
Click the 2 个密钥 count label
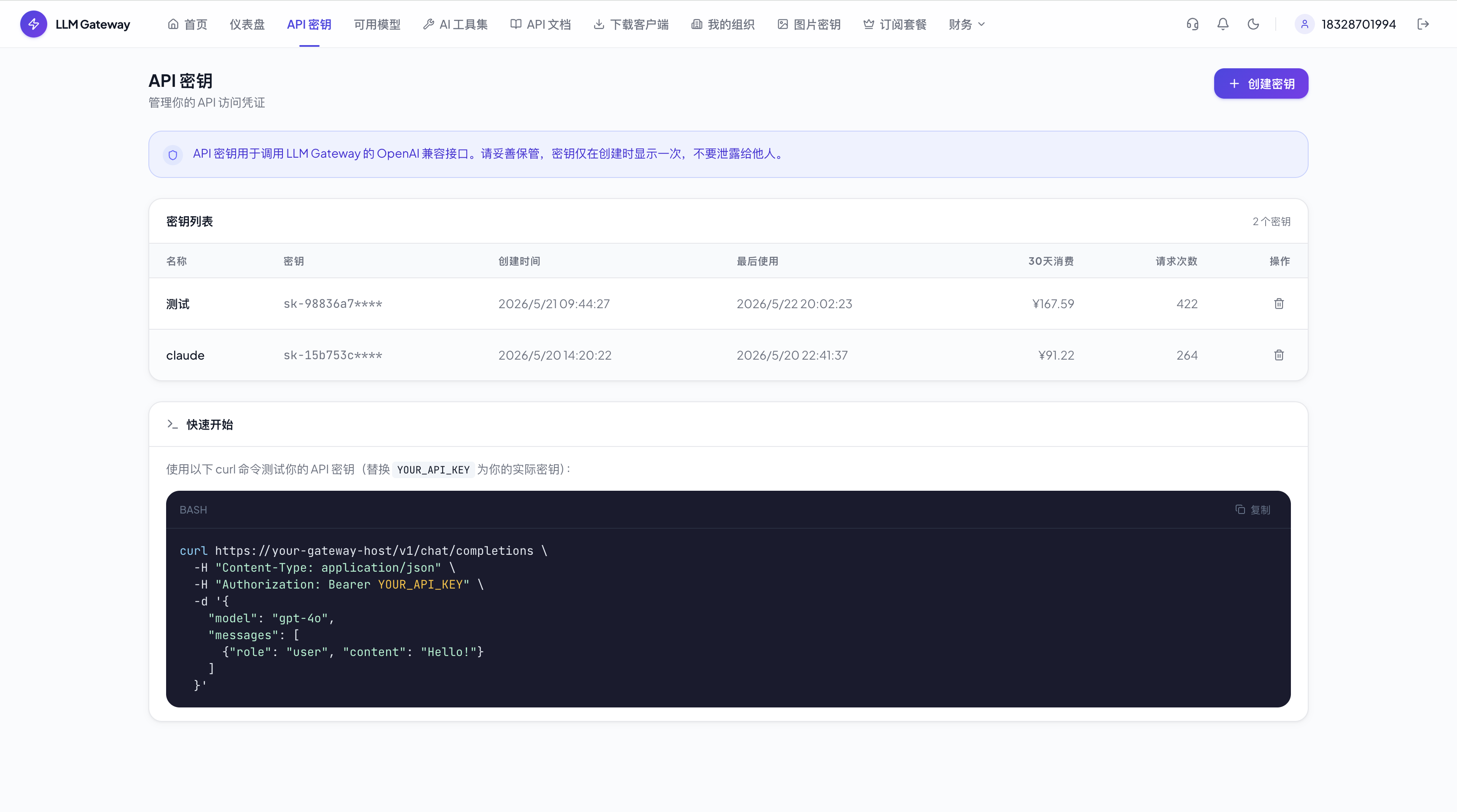1271,221
